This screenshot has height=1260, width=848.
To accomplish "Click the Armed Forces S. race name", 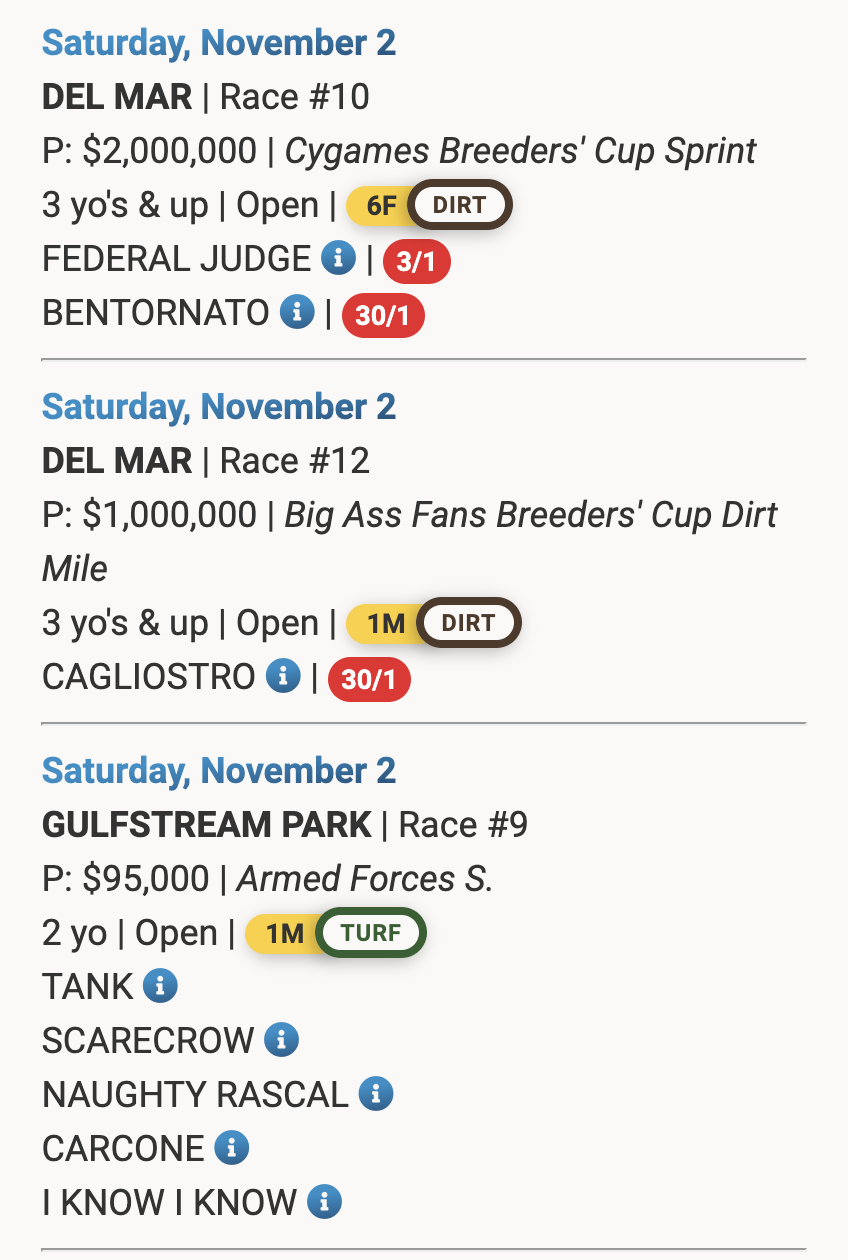I will (364, 879).
